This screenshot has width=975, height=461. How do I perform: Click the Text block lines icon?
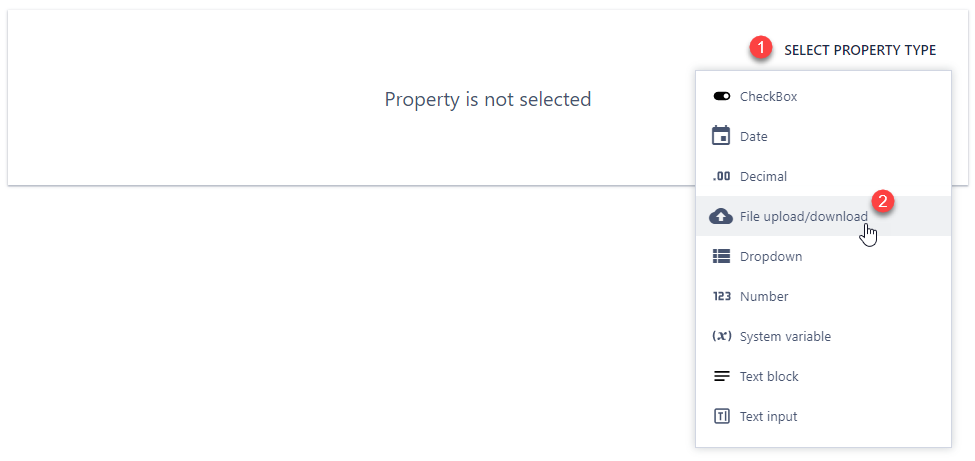[721, 377]
